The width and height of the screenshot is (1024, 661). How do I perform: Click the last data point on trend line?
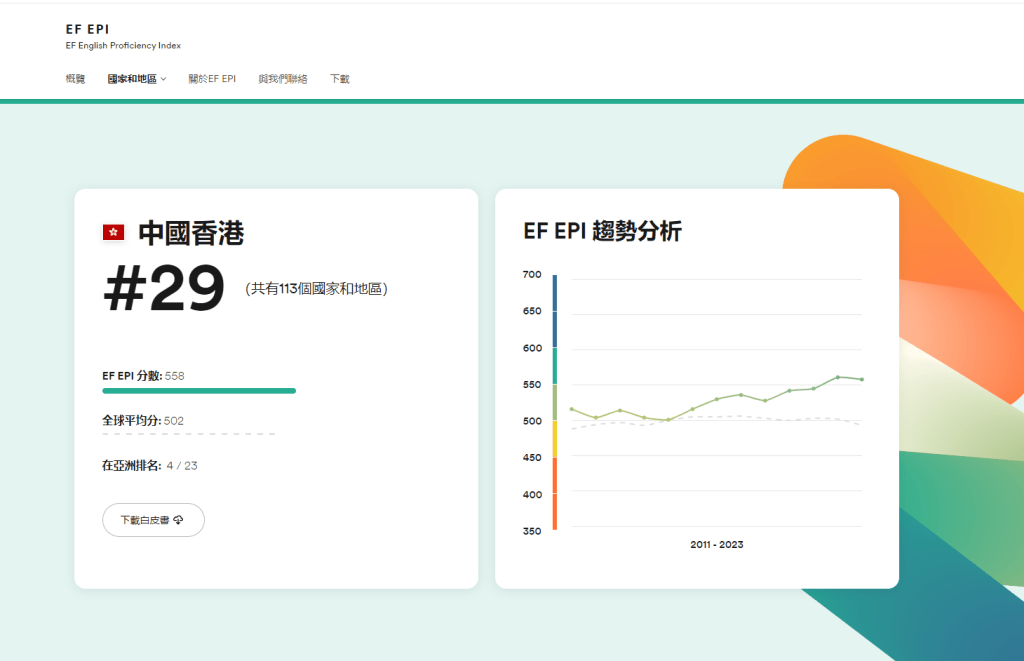tap(862, 379)
